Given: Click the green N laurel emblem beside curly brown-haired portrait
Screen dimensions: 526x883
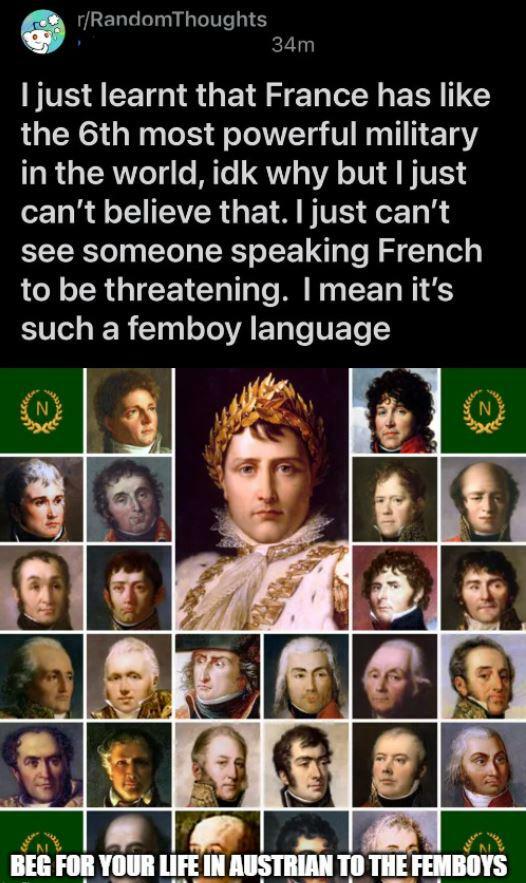Looking at the screenshot, I should pos(41,411).
